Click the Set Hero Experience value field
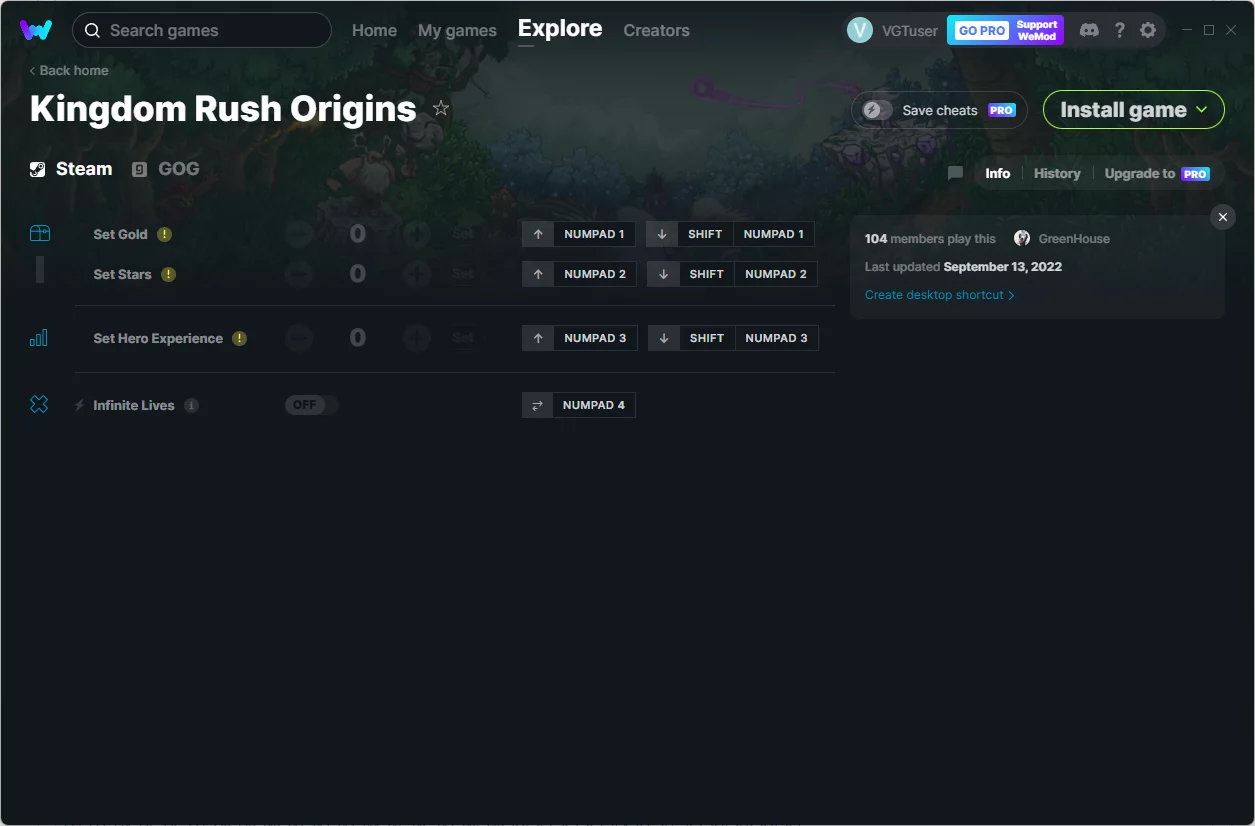The image size is (1255, 826). [x=358, y=338]
